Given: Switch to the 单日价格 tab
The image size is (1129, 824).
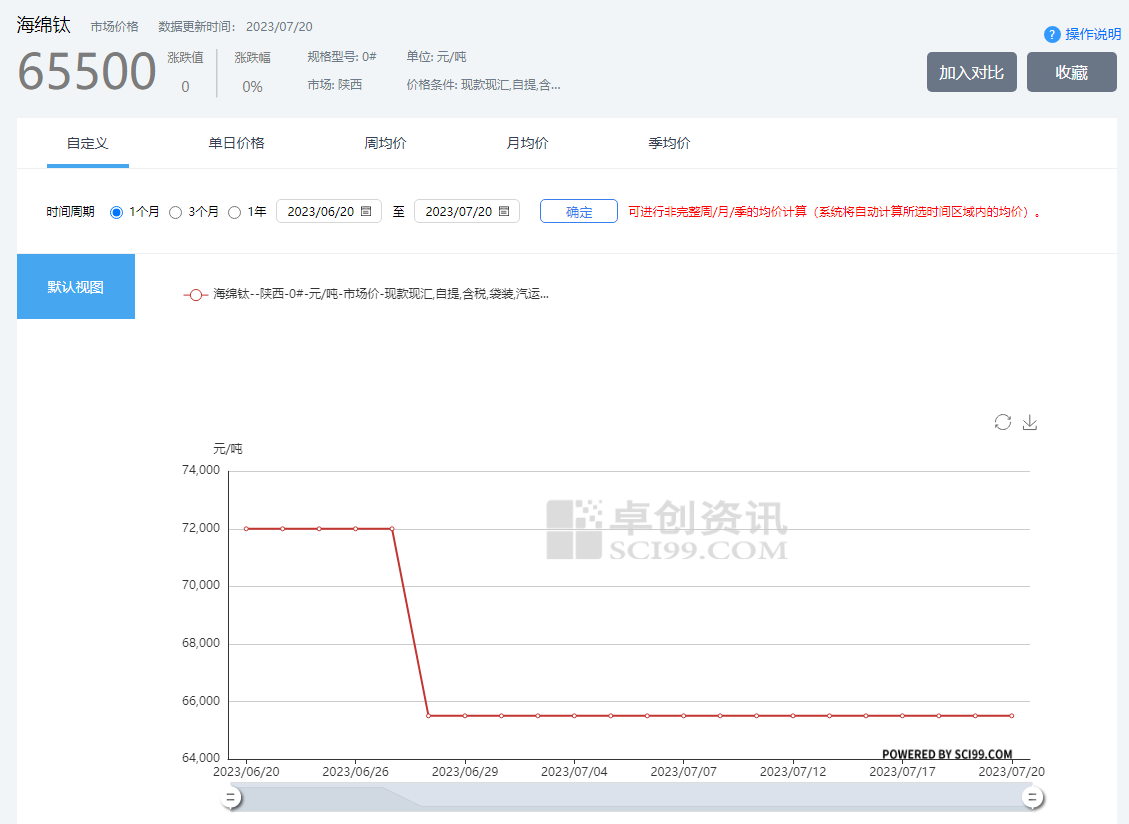Looking at the screenshot, I should [236, 143].
